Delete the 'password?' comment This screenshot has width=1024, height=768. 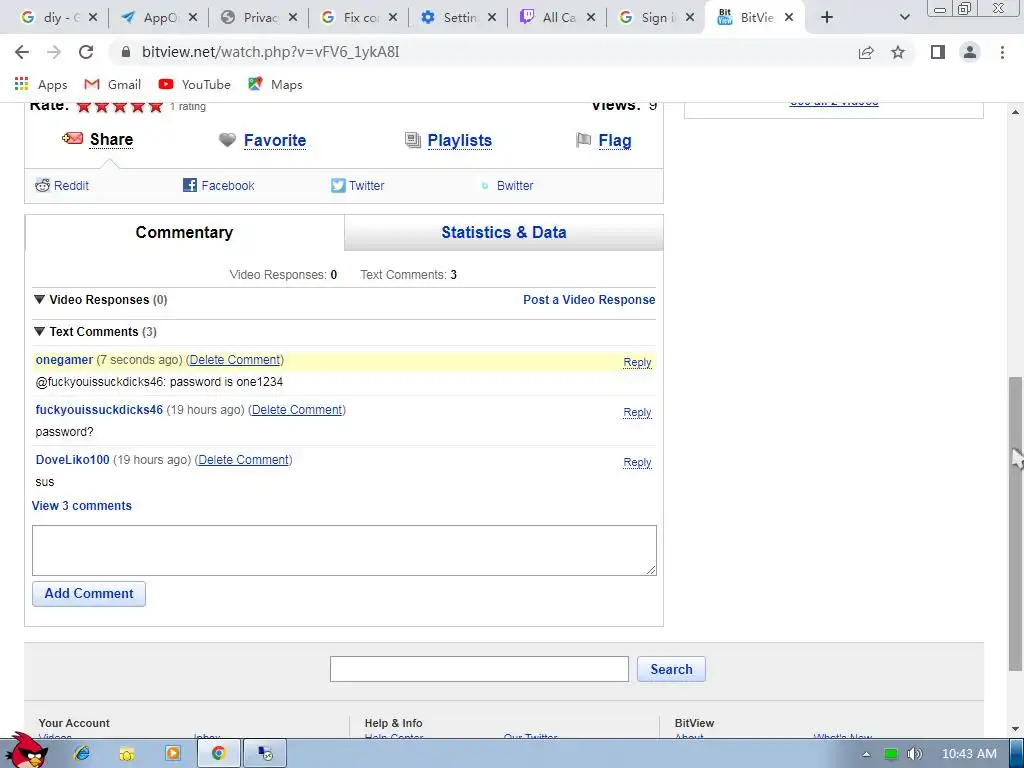tap(297, 410)
